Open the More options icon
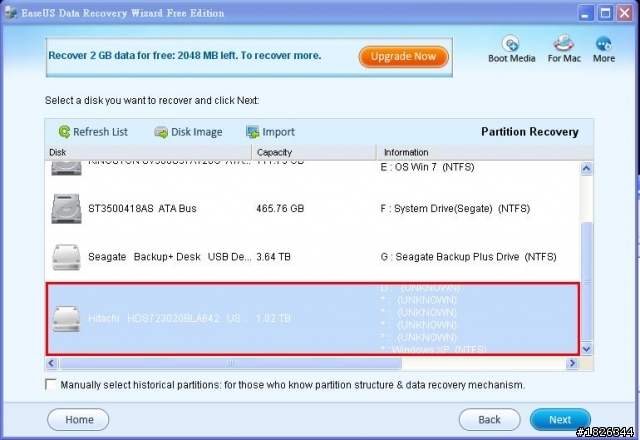Viewport: 640px width, 440px height. [x=604, y=49]
